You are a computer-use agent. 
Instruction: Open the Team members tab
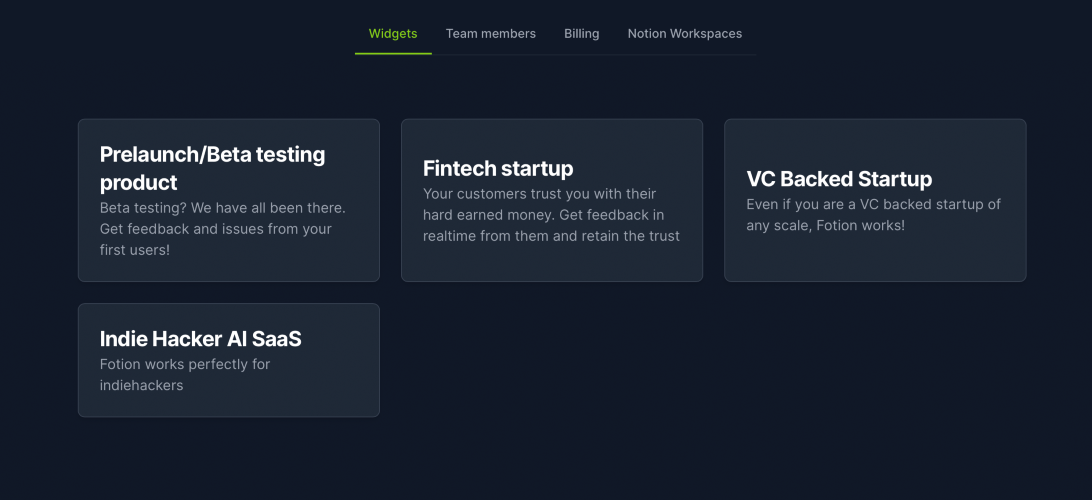point(490,34)
